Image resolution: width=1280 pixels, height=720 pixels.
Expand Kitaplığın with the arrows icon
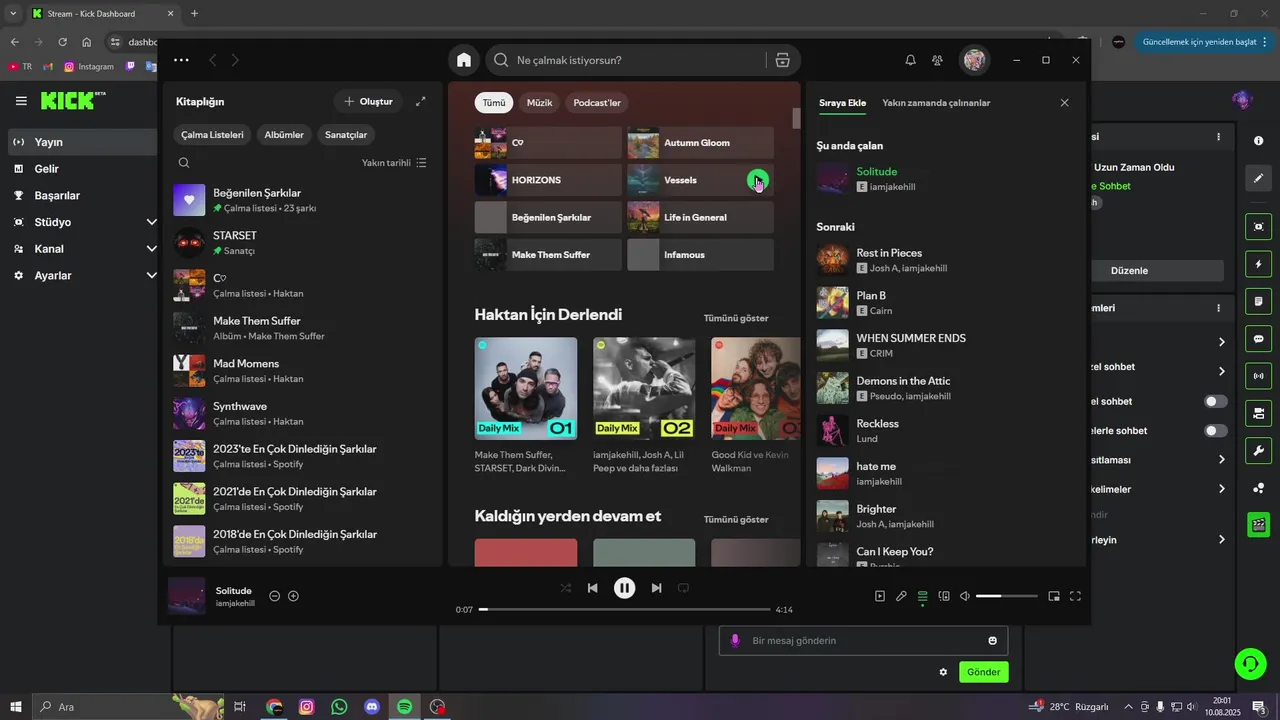click(x=421, y=101)
